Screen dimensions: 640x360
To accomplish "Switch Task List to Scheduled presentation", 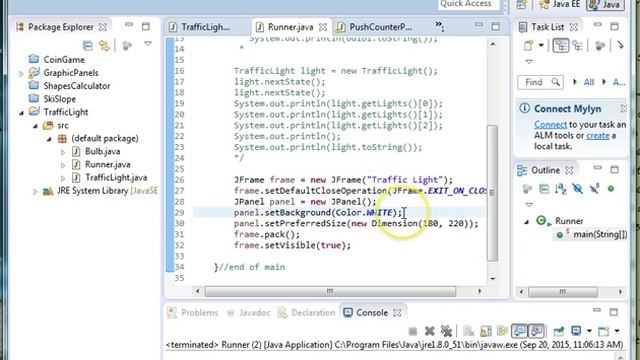I will (577, 45).
